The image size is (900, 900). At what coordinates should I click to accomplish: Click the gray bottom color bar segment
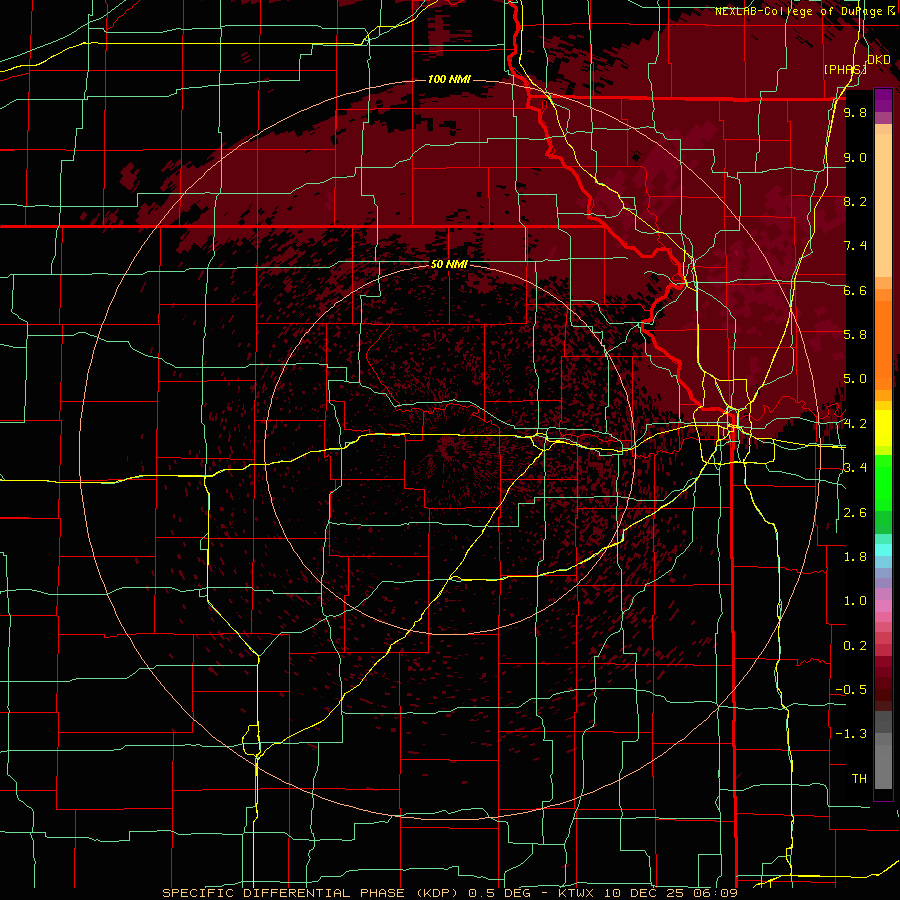pos(883,763)
